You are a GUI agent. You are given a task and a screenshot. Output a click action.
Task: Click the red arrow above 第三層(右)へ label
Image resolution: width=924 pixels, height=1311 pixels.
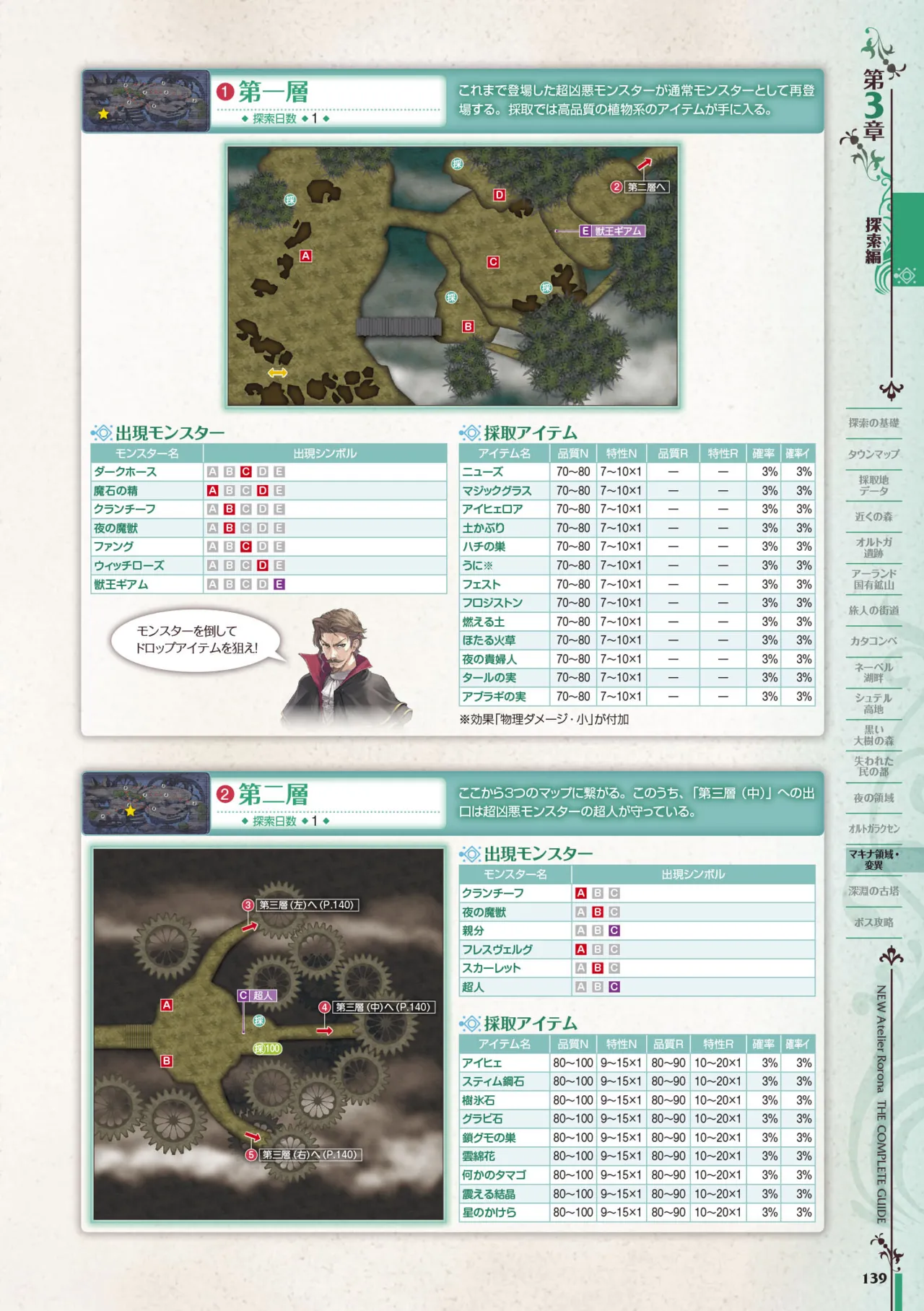(x=253, y=1136)
